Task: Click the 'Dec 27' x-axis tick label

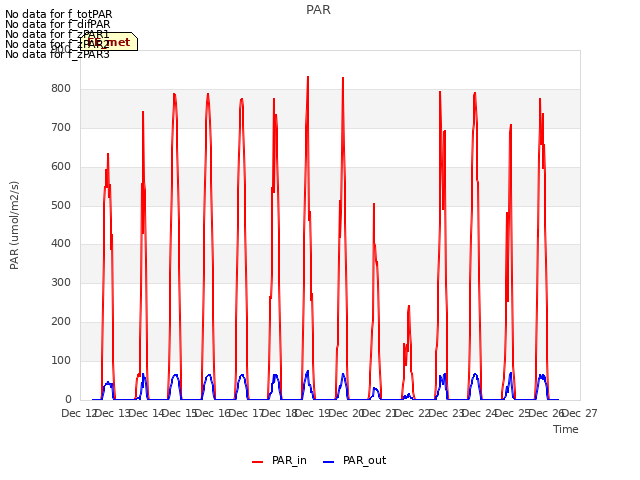Action: pyautogui.click(x=582, y=413)
